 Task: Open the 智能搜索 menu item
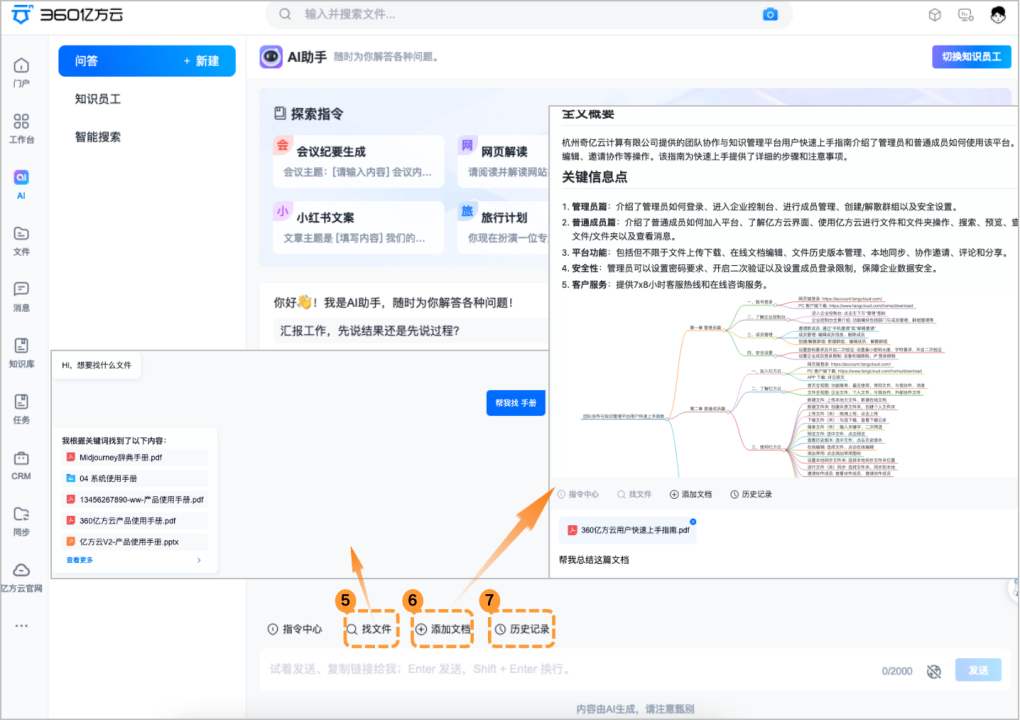click(98, 137)
